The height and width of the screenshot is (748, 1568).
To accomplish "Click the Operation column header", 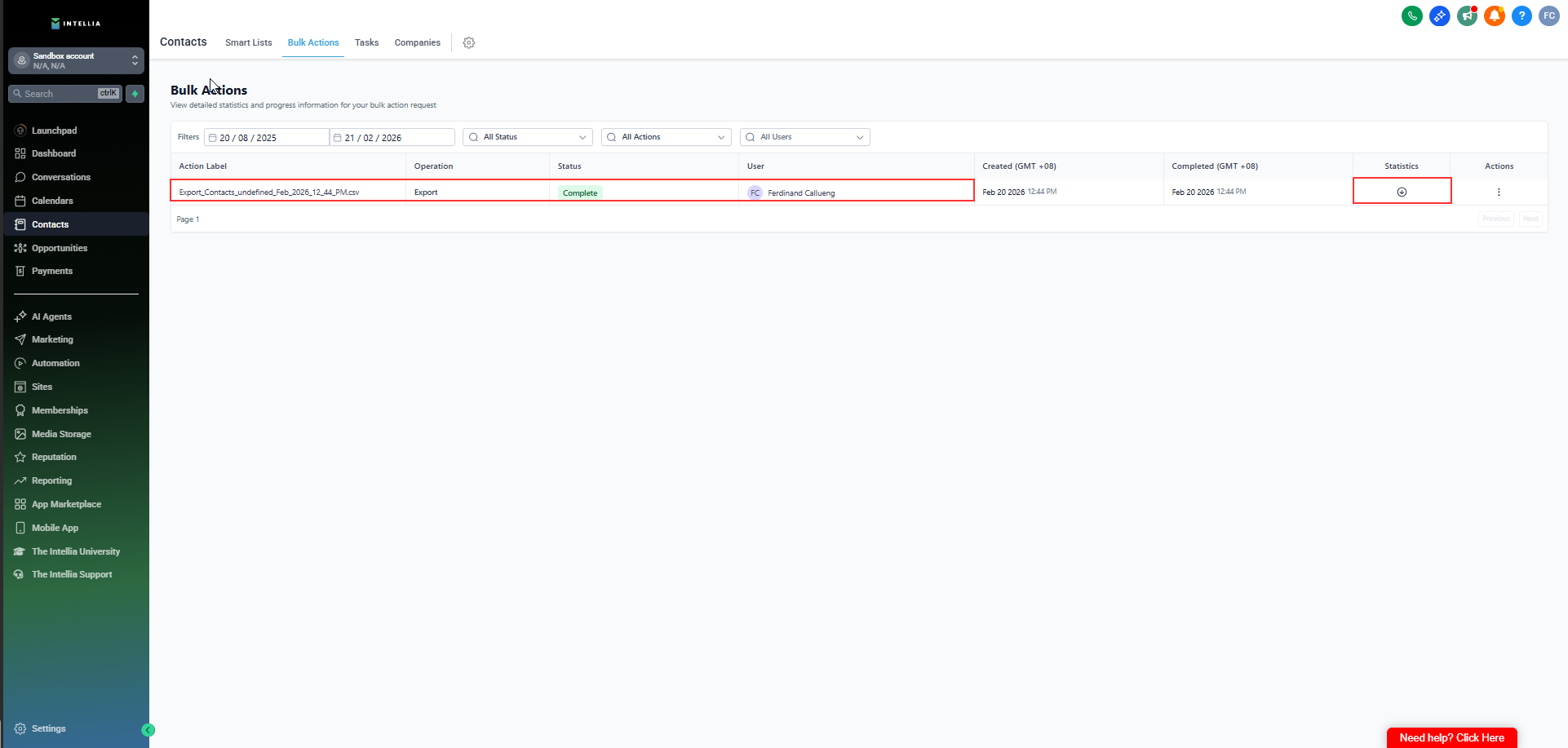I will 433,166.
